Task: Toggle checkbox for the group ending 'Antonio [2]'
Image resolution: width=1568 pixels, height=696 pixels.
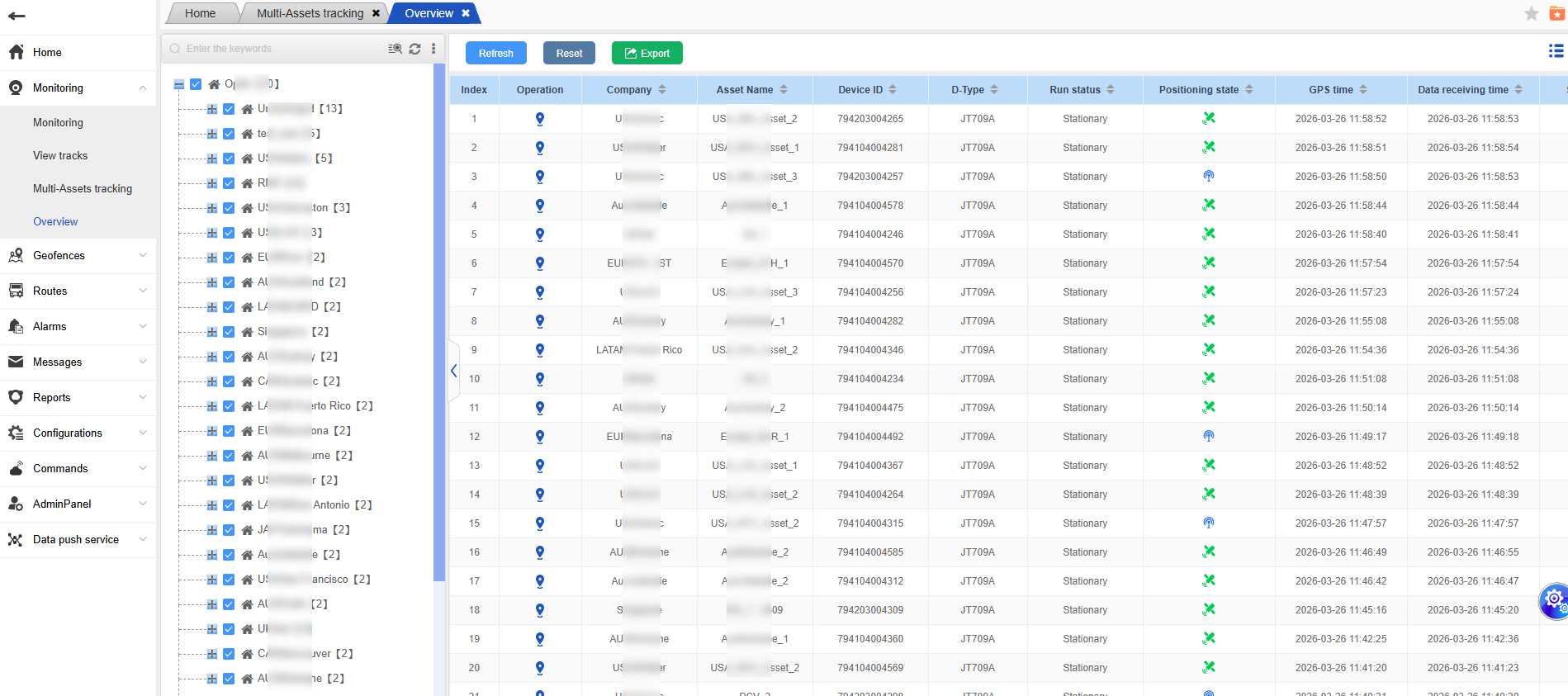Action: [229, 505]
